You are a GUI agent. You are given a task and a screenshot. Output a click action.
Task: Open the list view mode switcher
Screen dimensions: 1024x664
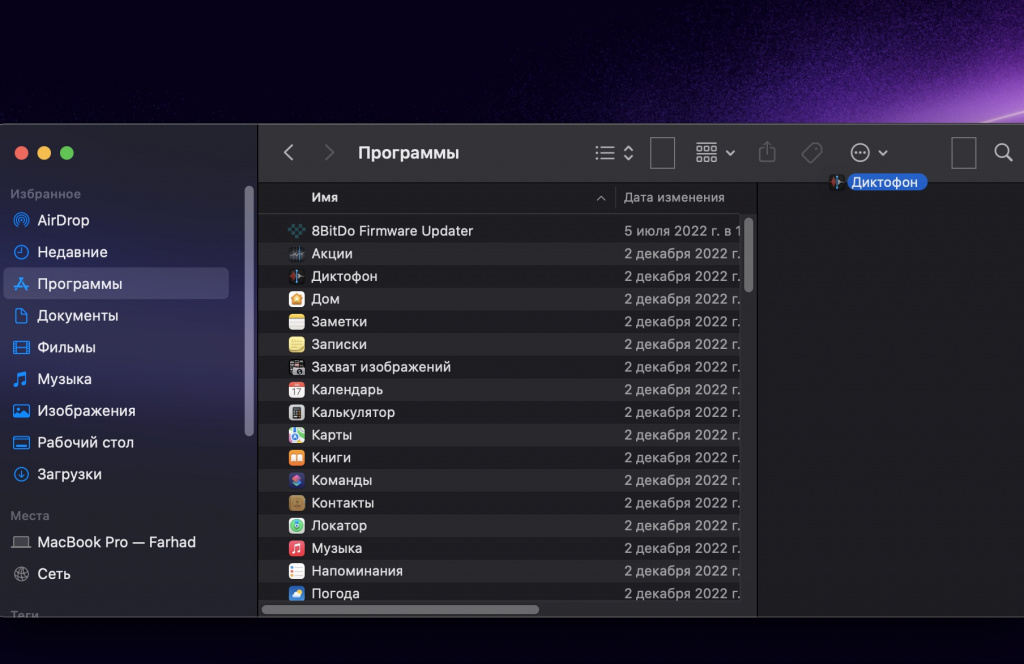coord(614,153)
